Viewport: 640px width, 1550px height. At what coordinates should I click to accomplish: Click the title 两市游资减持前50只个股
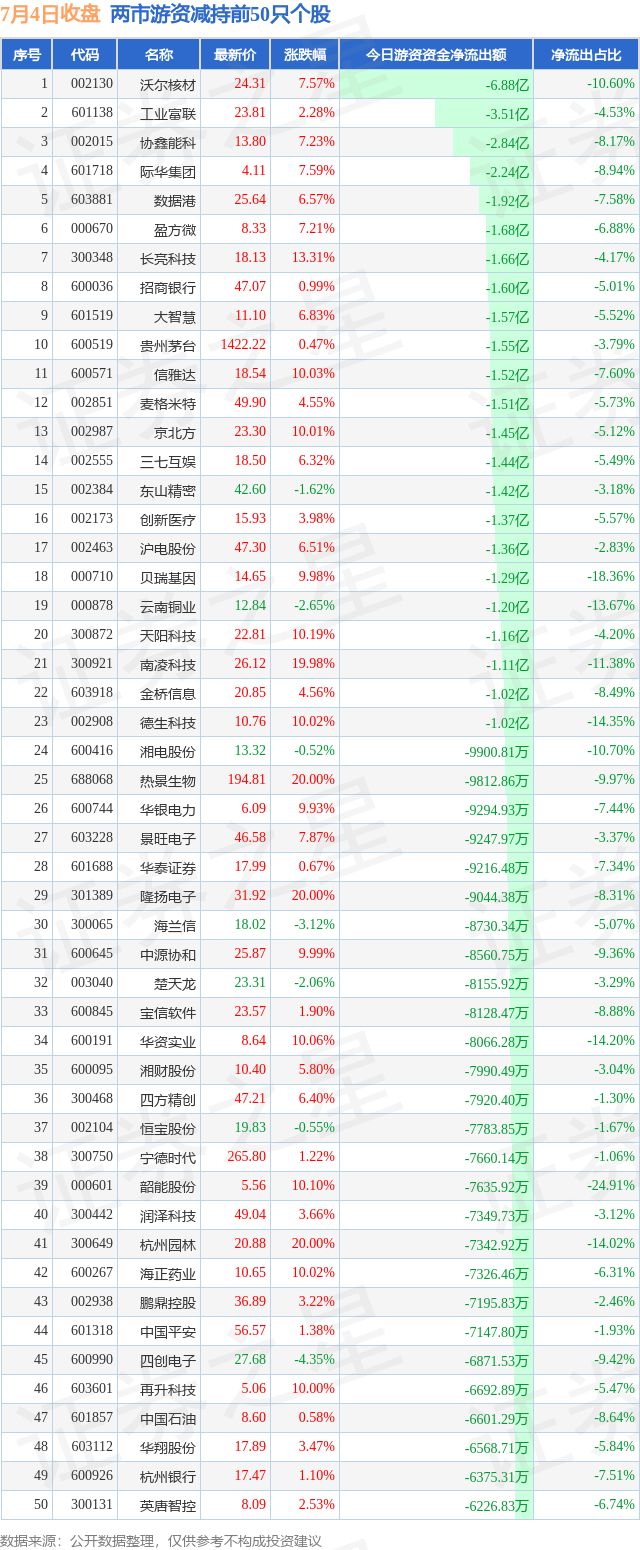point(220,14)
